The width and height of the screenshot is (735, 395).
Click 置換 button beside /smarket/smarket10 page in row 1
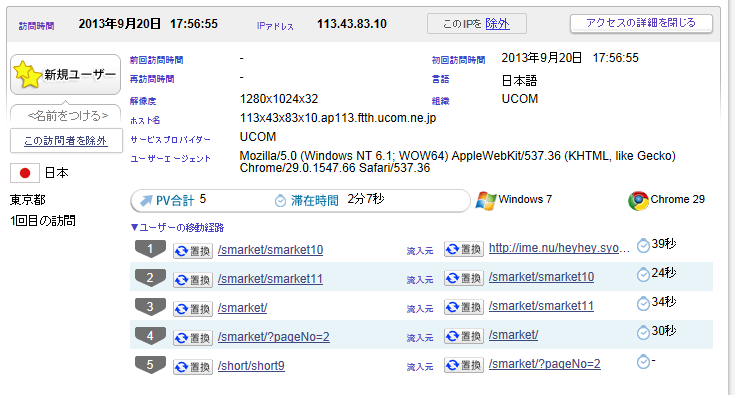pyautogui.click(x=193, y=251)
